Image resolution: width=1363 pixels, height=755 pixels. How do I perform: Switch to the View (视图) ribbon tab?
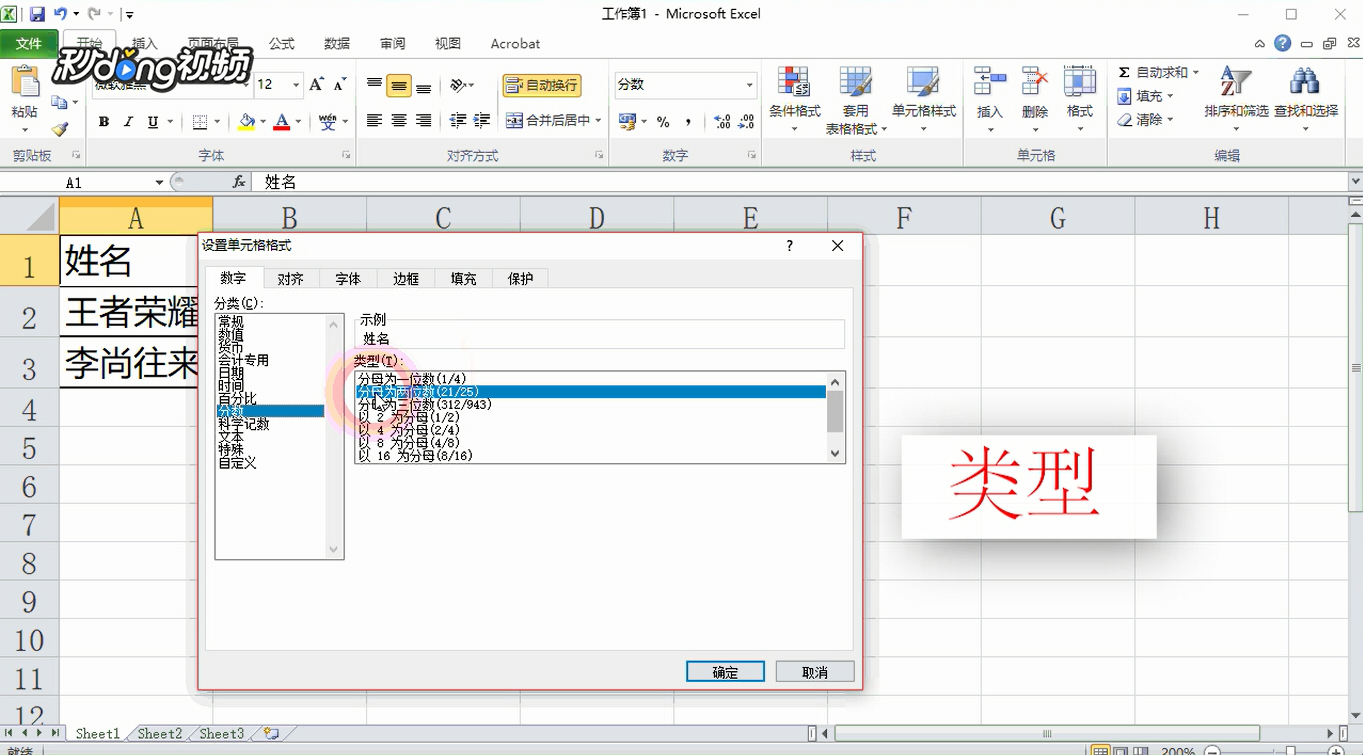point(448,44)
